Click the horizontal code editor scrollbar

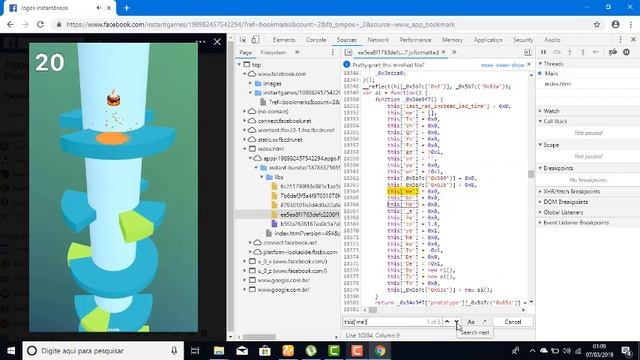(x=373, y=310)
